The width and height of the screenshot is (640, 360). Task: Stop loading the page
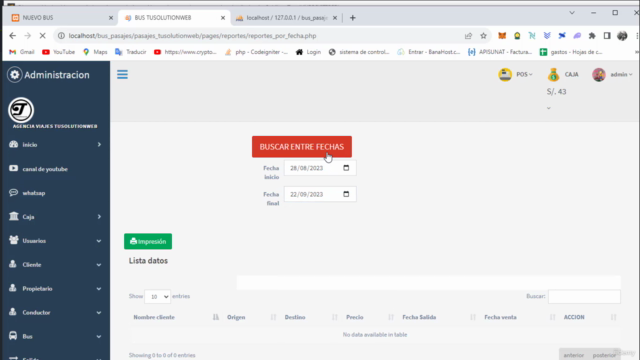coord(42,36)
